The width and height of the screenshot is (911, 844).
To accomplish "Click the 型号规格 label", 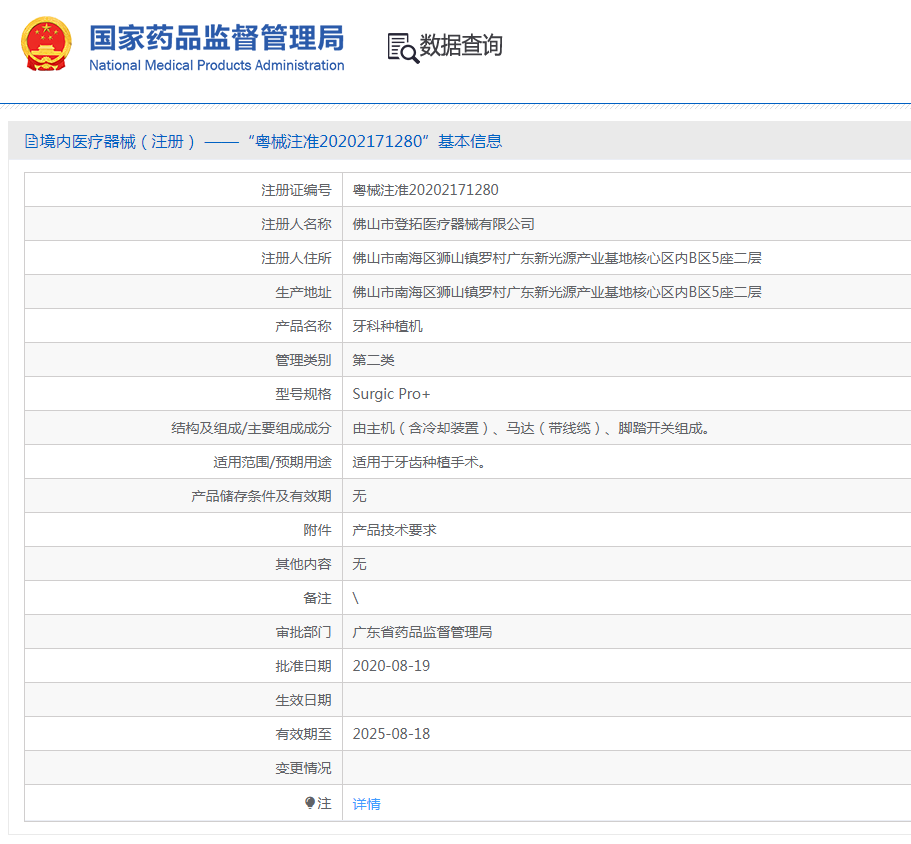I will [303, 394].
